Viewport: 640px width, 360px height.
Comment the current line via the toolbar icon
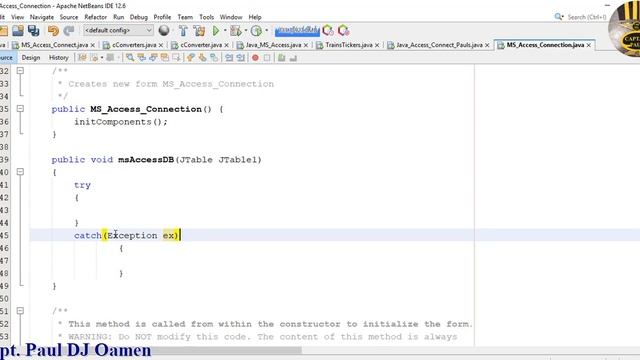(x=282, y=58)
